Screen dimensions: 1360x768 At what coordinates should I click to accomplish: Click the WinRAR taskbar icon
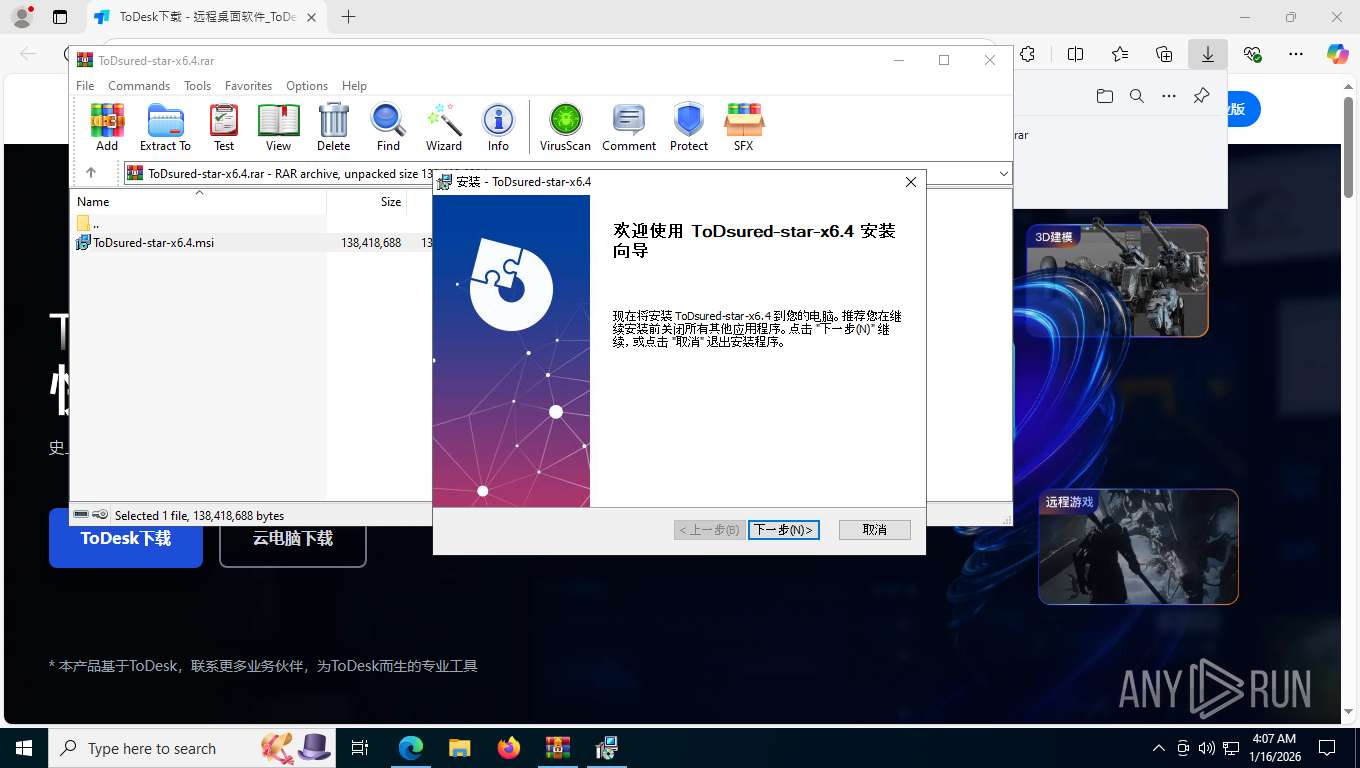pos(557,748)
